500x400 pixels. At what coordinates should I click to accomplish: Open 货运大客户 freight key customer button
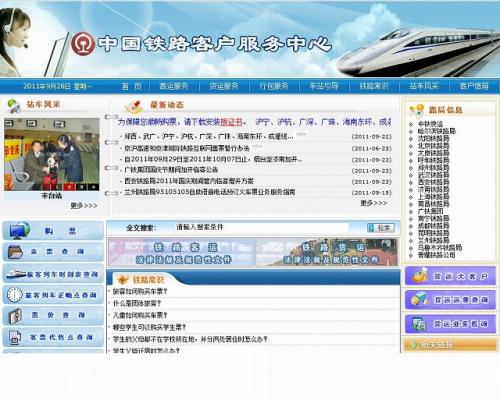451,276
